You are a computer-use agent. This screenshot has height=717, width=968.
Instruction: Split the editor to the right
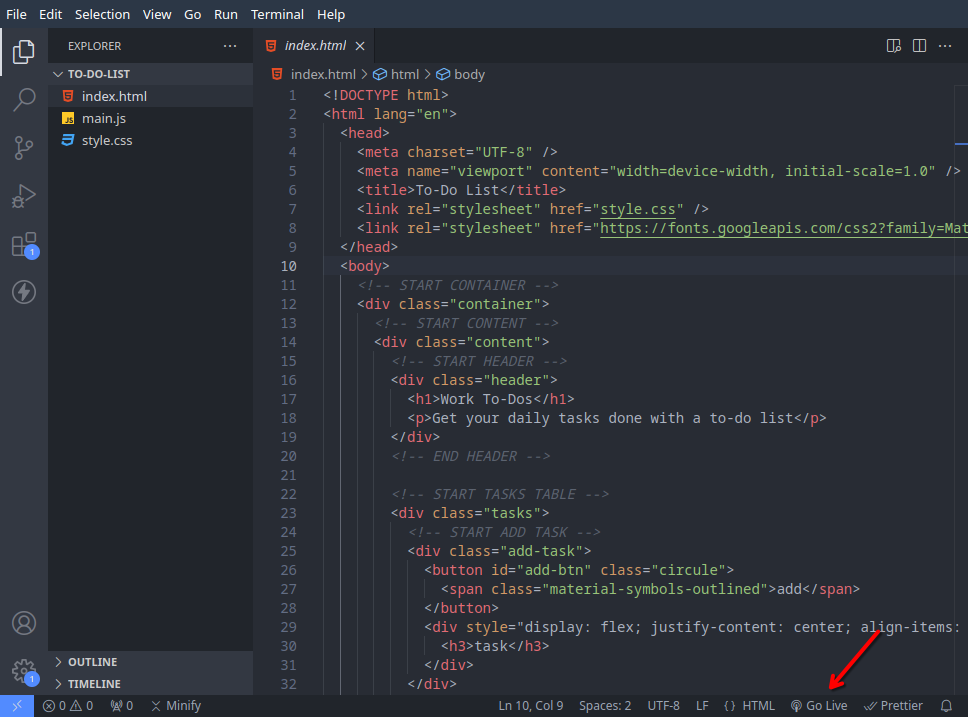coord(919,46)
